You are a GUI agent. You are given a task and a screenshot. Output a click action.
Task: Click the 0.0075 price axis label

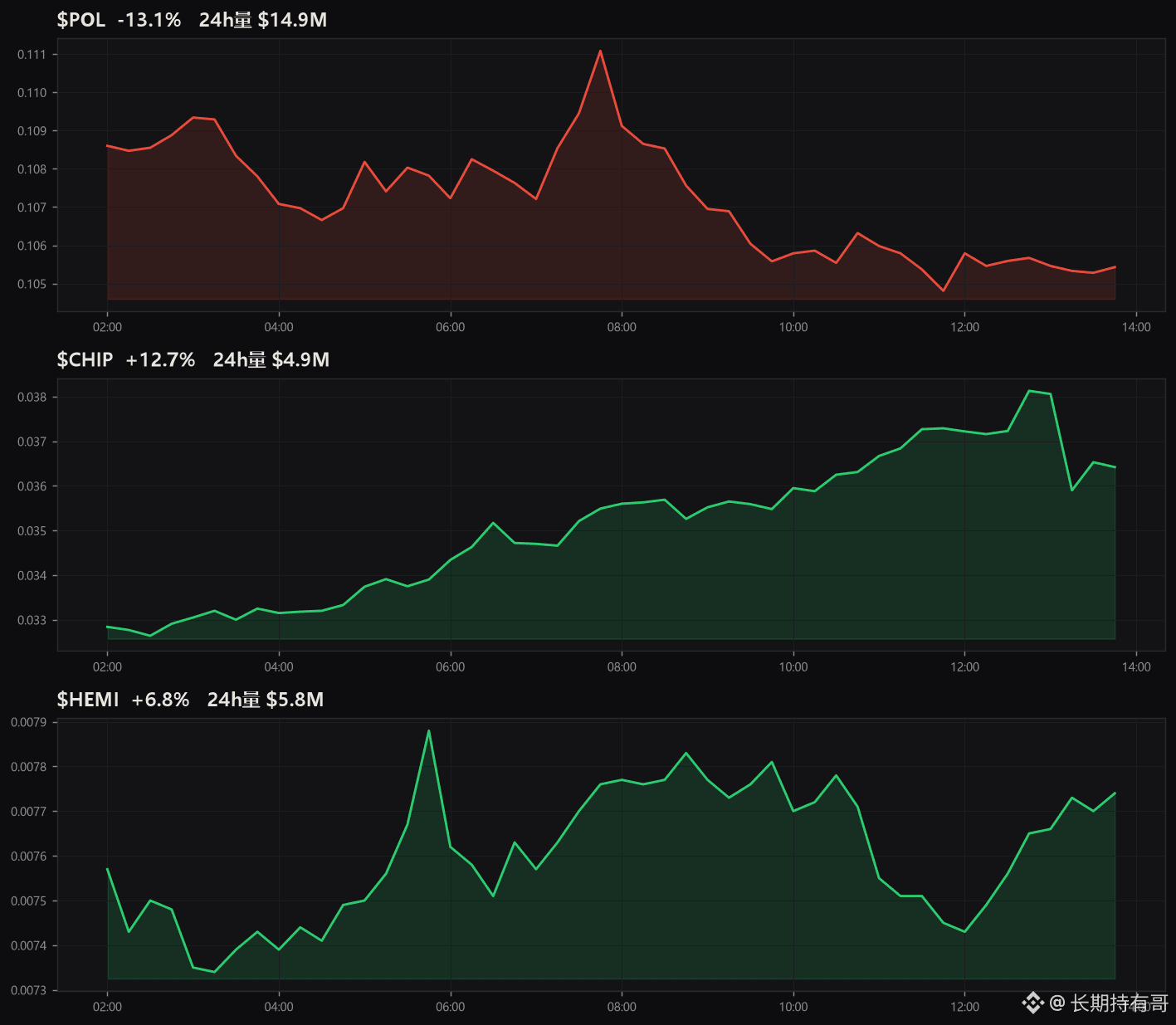28,901
